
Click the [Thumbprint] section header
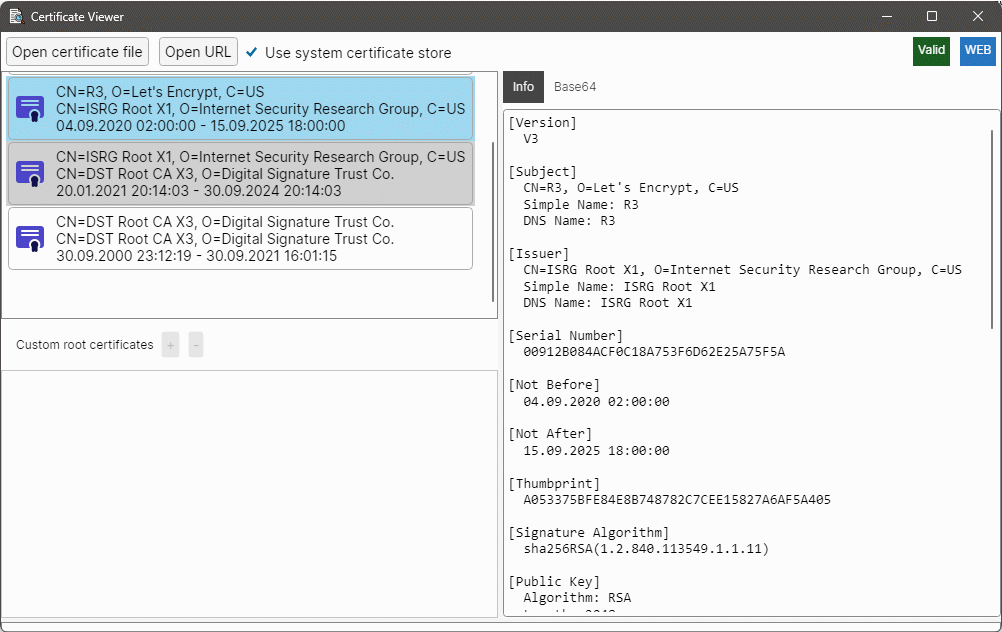click(554, 484)
